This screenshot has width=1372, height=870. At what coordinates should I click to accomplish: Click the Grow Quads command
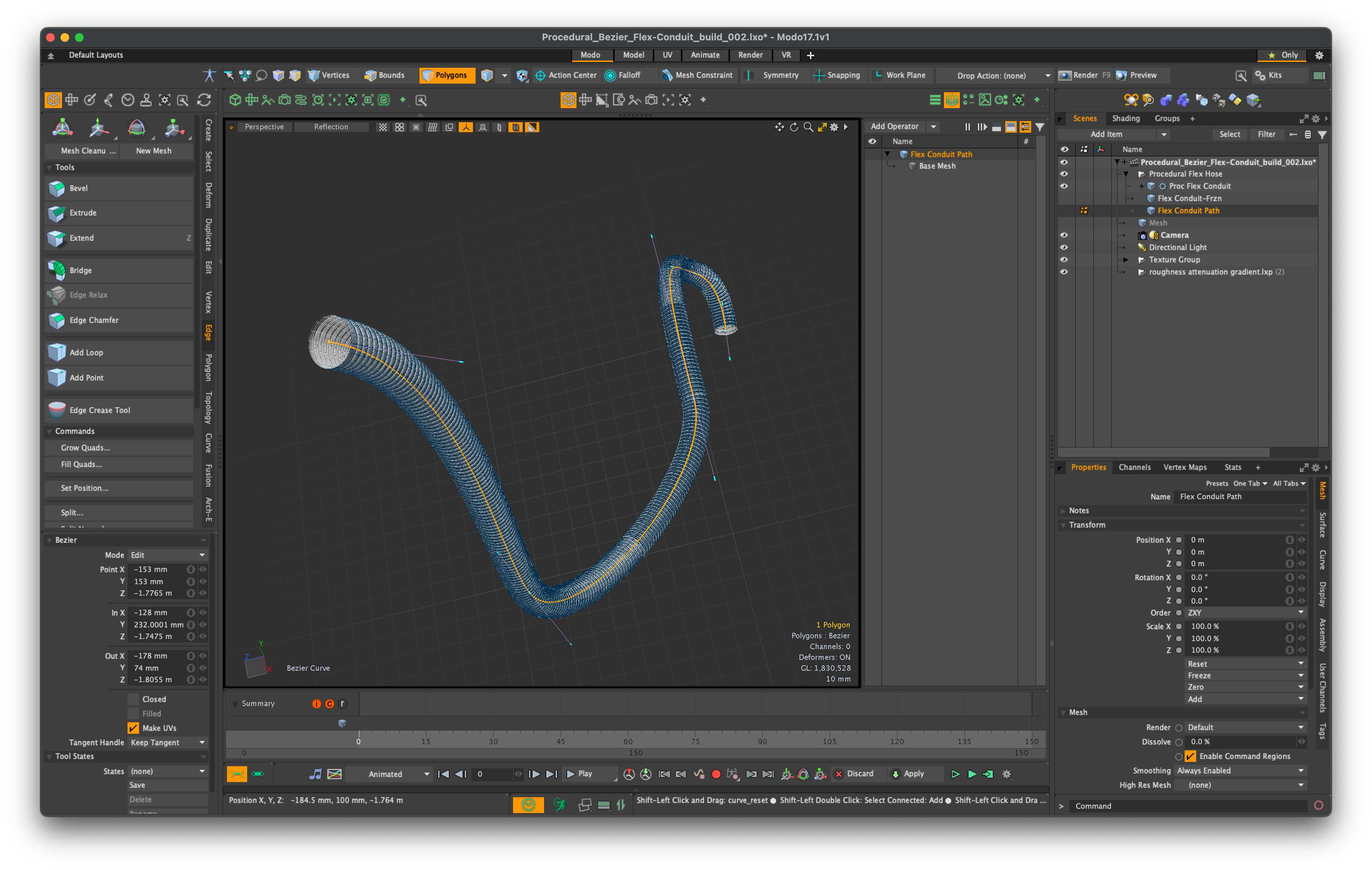click(x=119, y=448)
